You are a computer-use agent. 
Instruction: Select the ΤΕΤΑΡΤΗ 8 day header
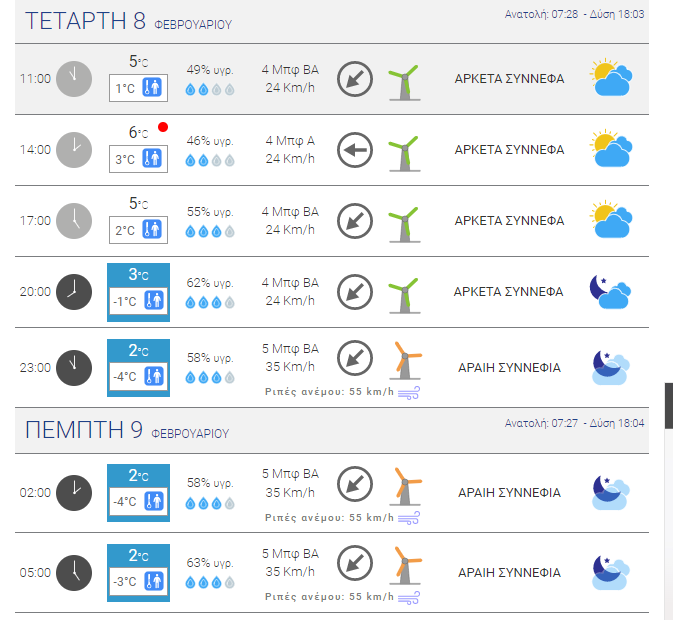point(332,21)
